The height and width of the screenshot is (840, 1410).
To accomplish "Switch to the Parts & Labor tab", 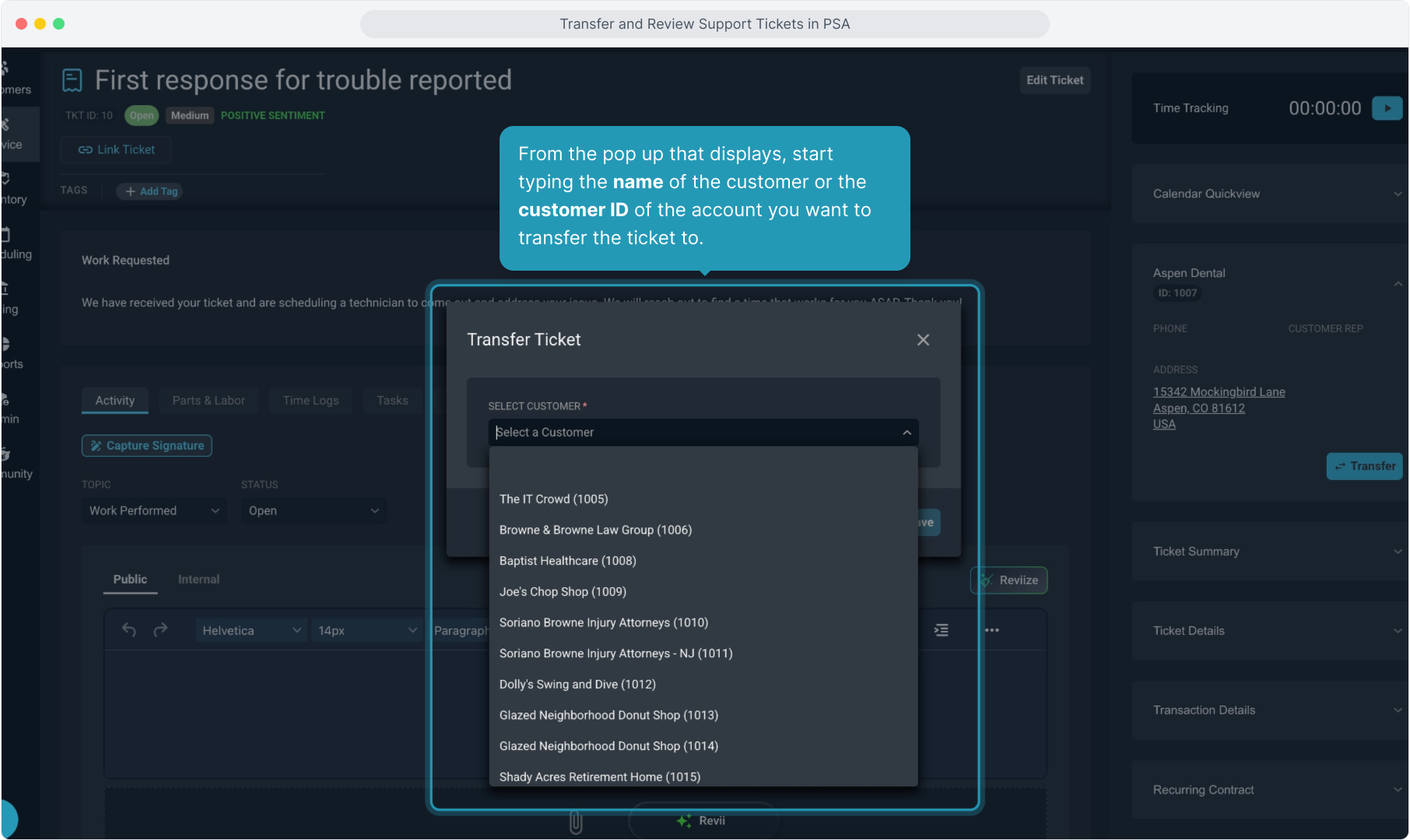I will click(209, 401).
